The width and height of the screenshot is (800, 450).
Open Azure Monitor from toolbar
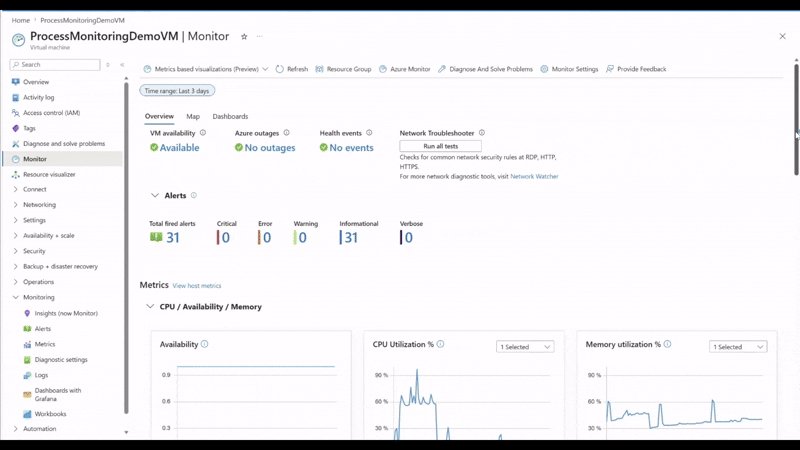pyautogui.click(x=405, y=69)
